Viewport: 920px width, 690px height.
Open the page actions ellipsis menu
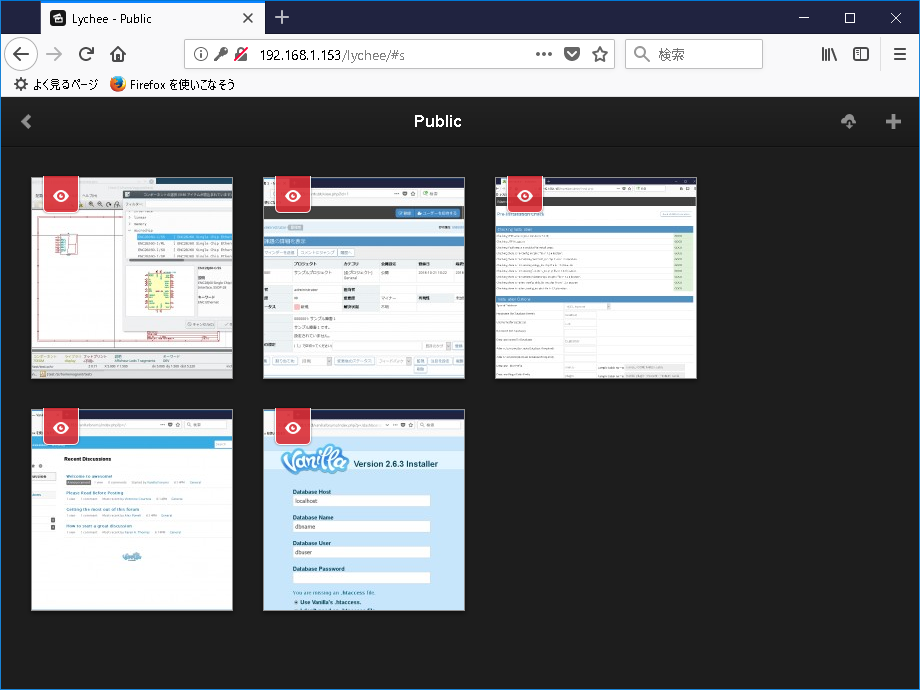coord(543,54)
